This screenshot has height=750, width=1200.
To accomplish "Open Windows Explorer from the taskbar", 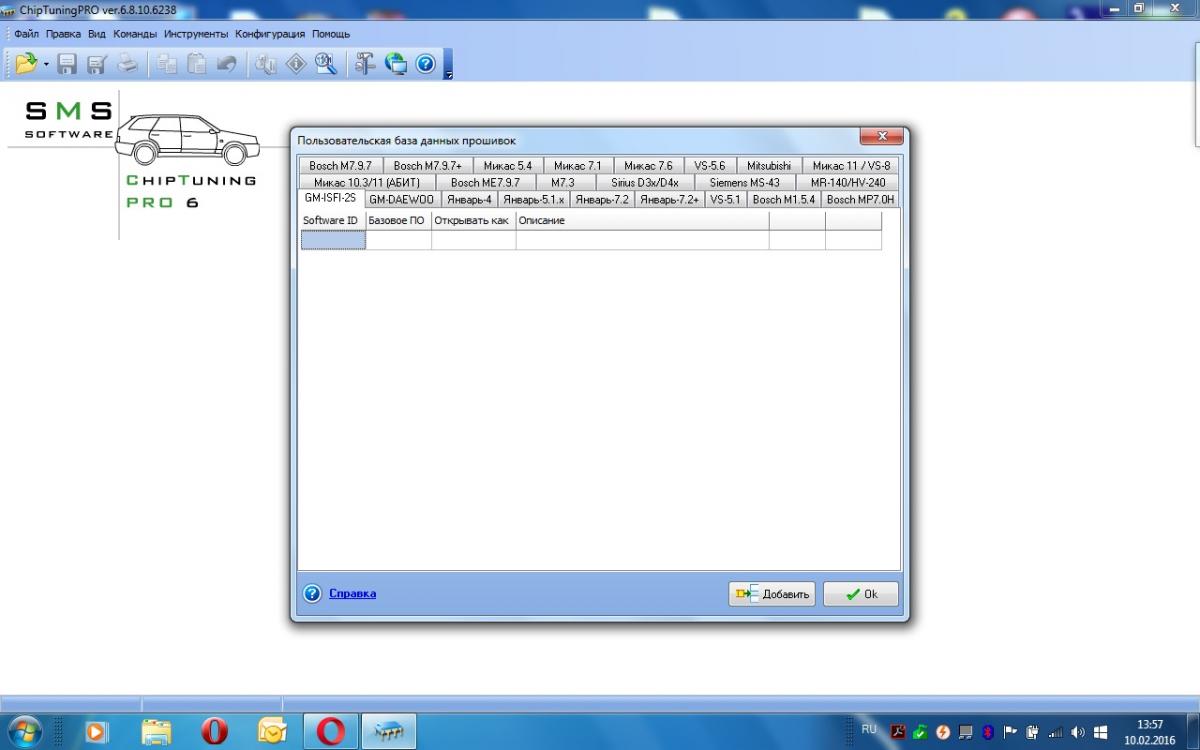I will point(156,732).
